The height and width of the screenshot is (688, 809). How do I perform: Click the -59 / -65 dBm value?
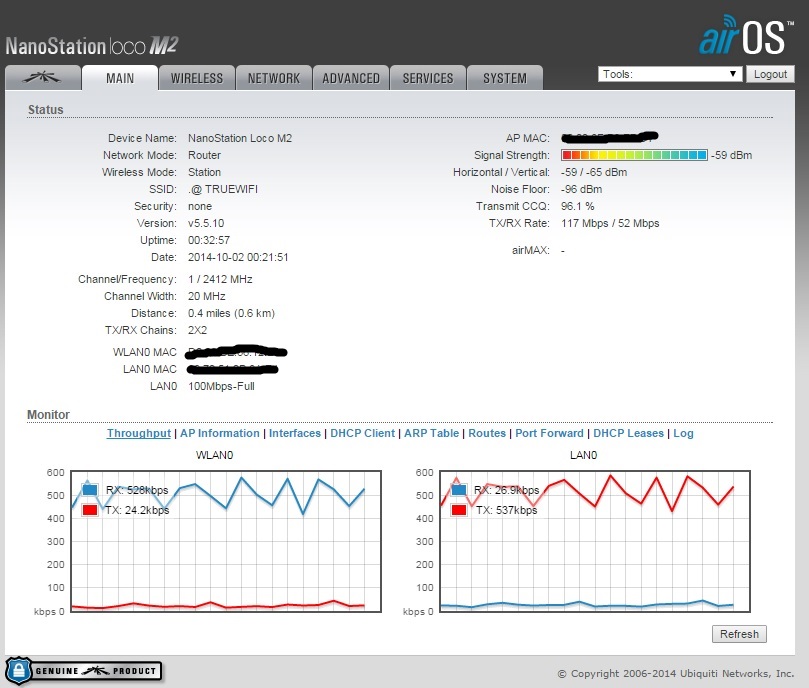594,172
